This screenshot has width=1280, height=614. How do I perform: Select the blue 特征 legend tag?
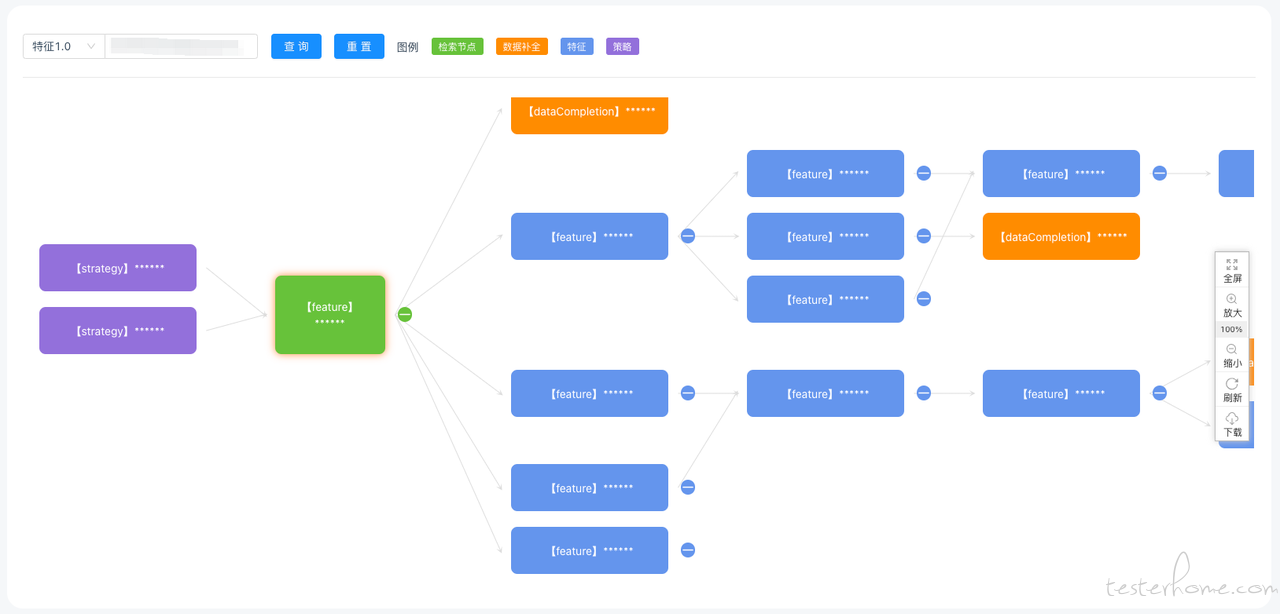(577, 47)
